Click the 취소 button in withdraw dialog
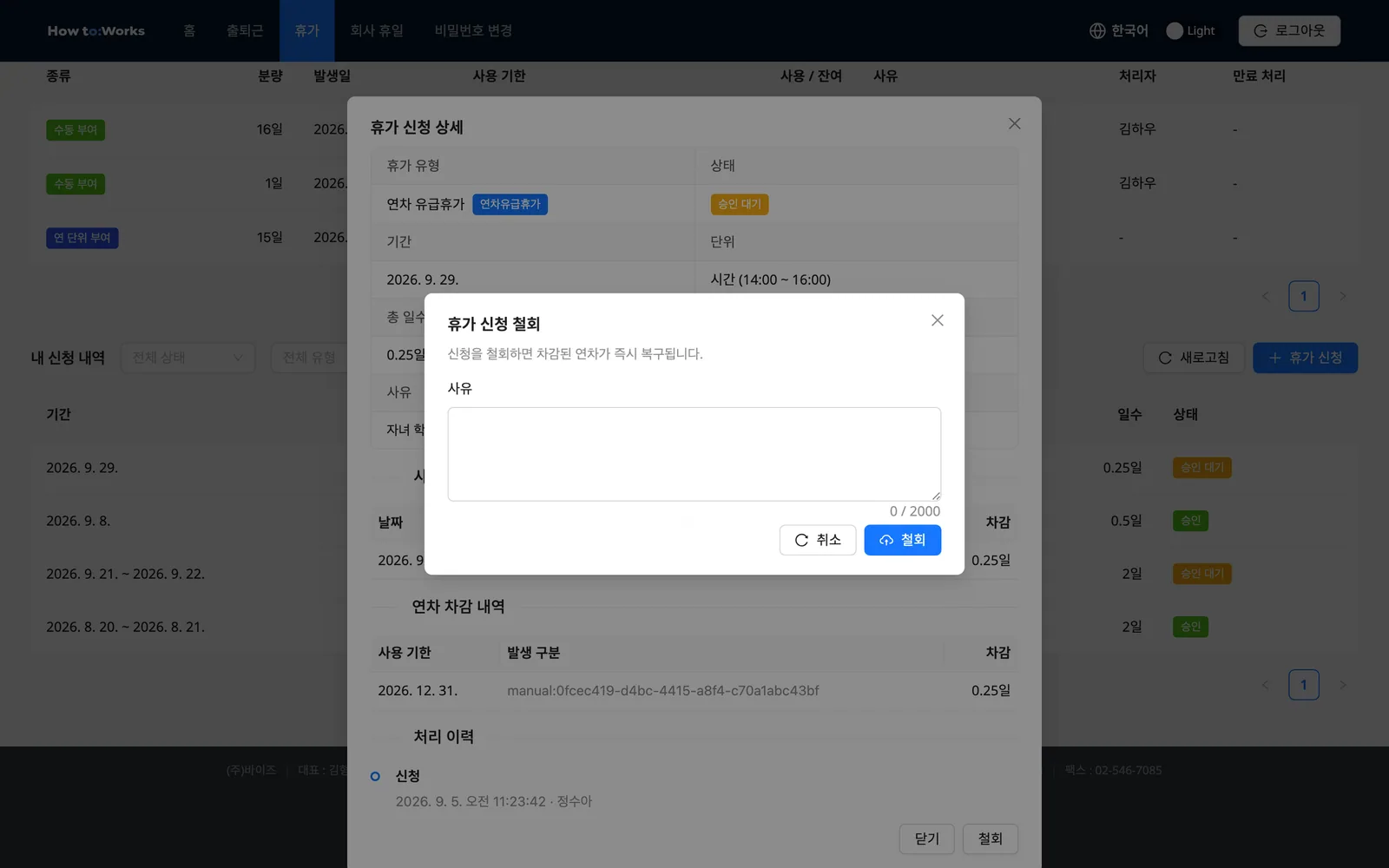Screen dimensions: 1389x868 click(818, 540)
